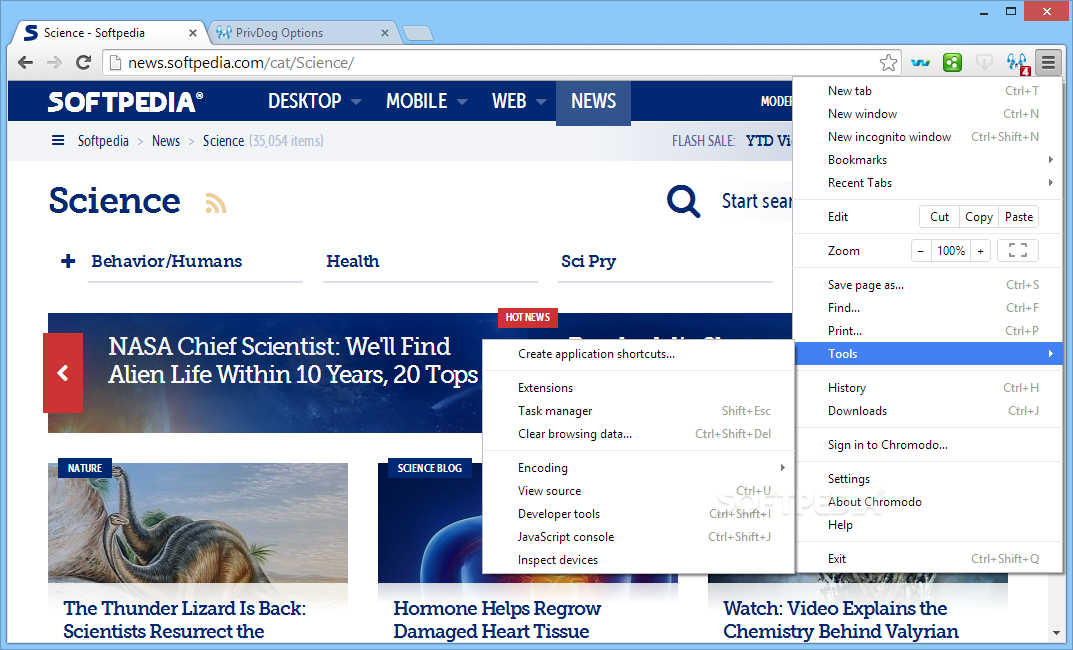This screenshot has width=1073, height=650.
Task: Go back using the back arrow
Action: 25,63
